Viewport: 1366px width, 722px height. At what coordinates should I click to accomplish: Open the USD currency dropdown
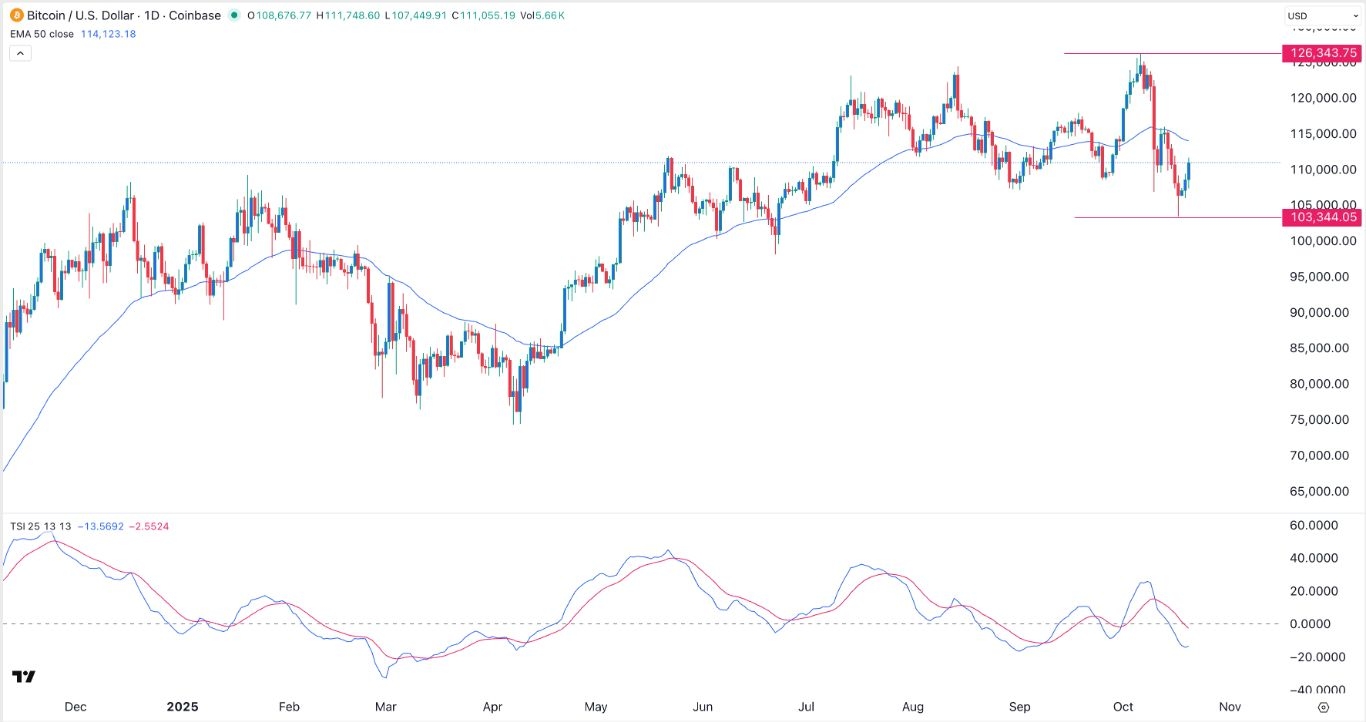(1318, 16)
